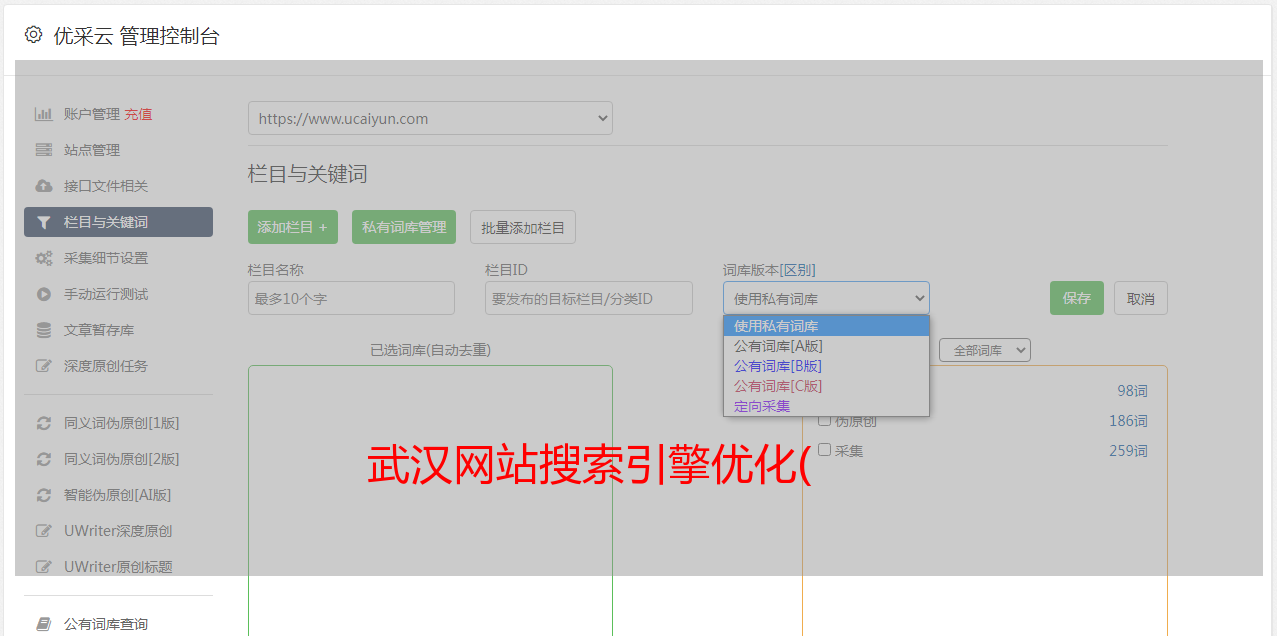Open UWriter深度原创 menu item

pyautogui.click(x=118, y=531)
